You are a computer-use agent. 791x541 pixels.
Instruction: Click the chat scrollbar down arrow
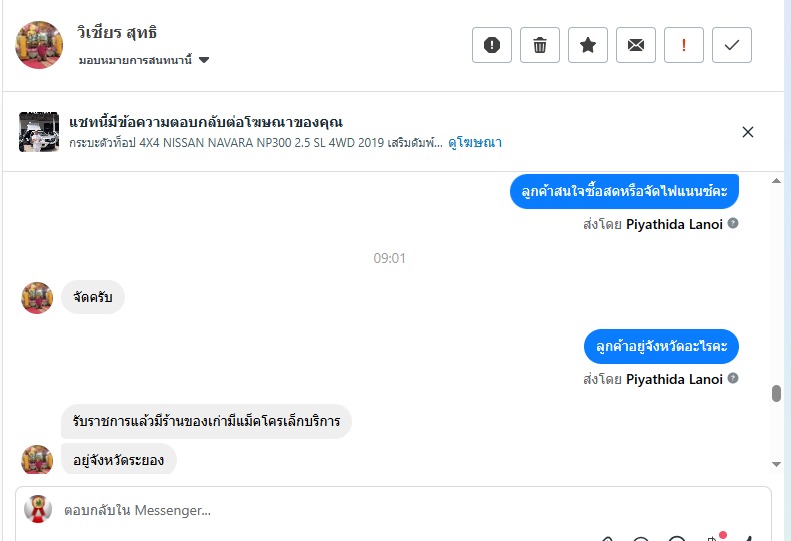(x=776, y=464)
